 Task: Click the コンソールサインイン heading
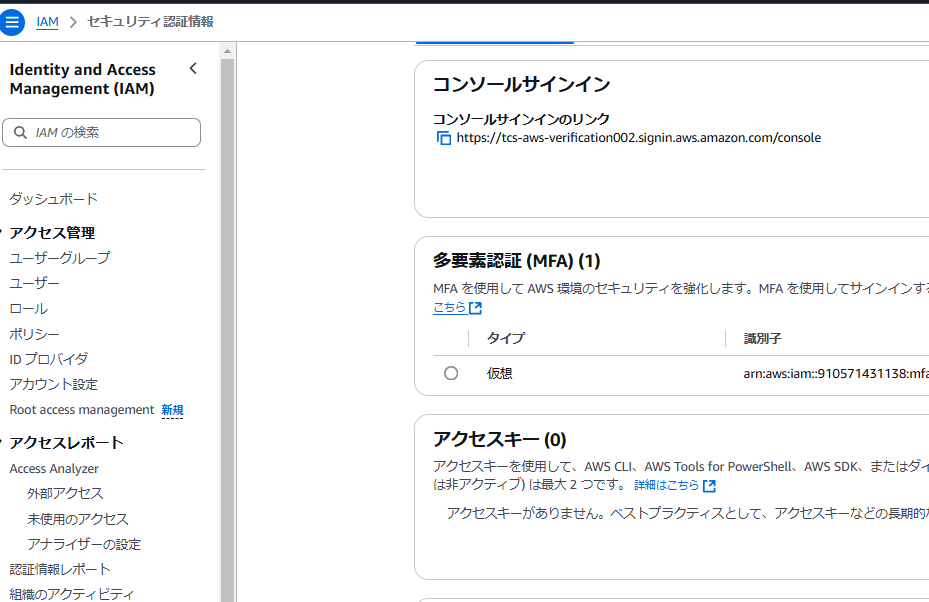click(x=521, y=84)
